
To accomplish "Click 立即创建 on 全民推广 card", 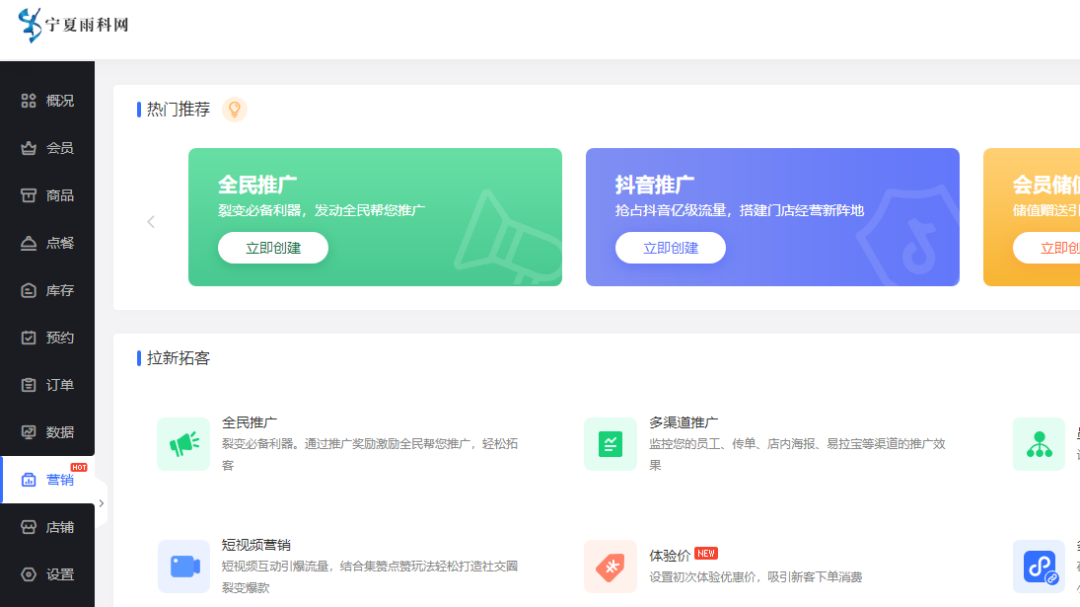I will click(273, 248).
